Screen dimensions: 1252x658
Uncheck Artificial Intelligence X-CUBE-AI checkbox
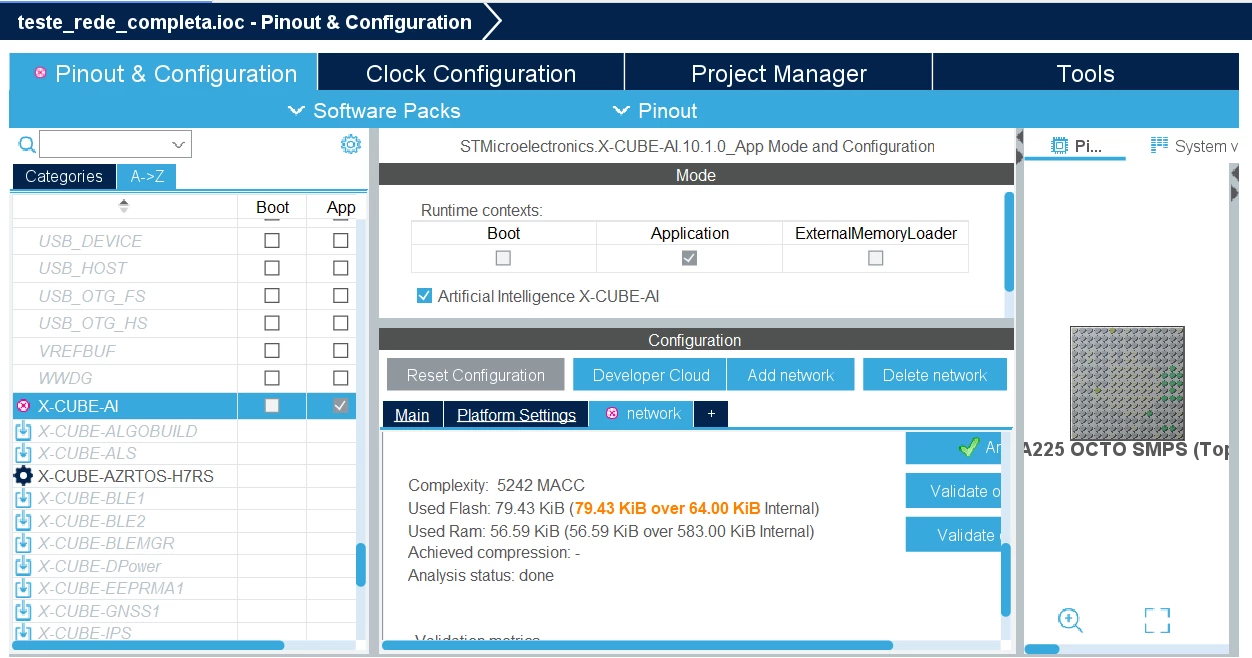pos(424,296)
